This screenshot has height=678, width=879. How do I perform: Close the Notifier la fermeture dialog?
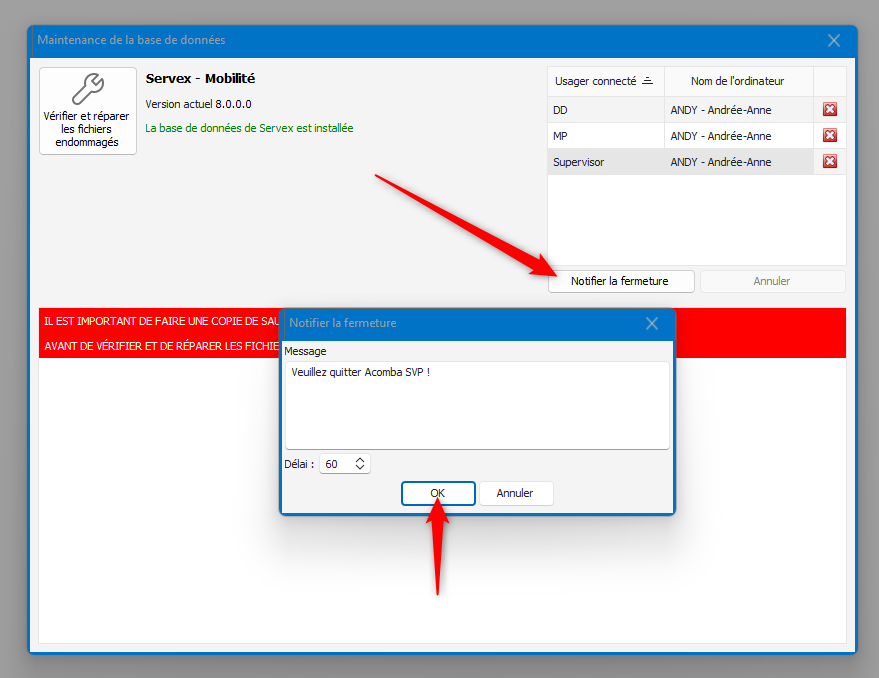coord(652,323)
